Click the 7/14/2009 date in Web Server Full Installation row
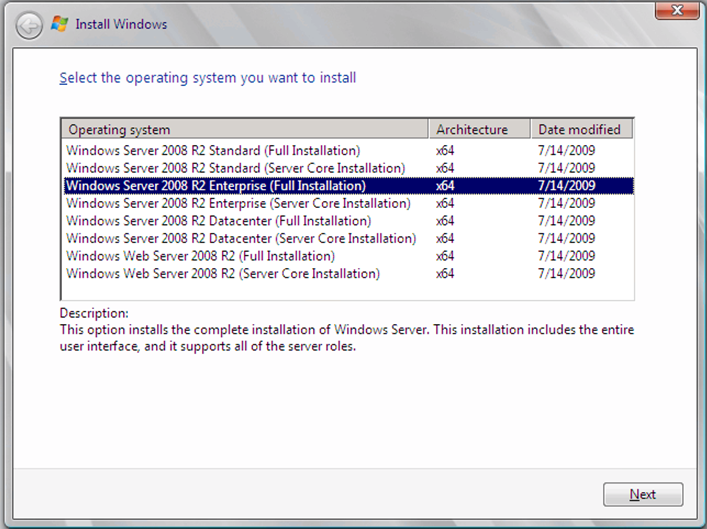The image size is (707, 529). [x=566, y=256]
